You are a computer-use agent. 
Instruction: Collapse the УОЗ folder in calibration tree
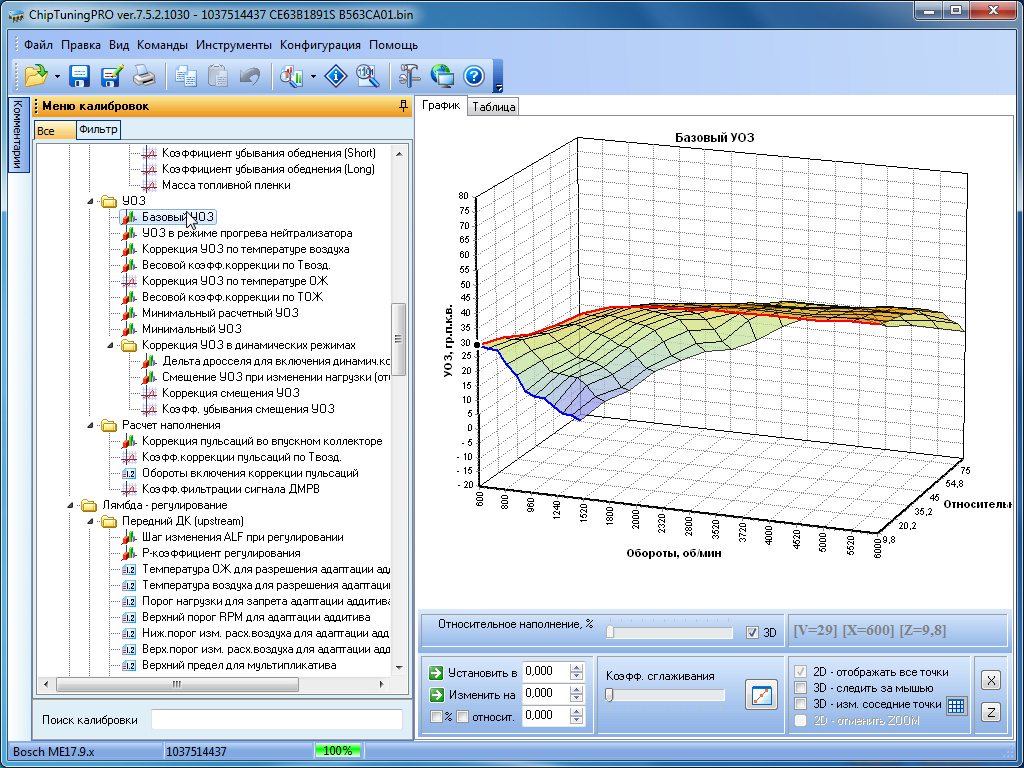click(x=92, y=201)
